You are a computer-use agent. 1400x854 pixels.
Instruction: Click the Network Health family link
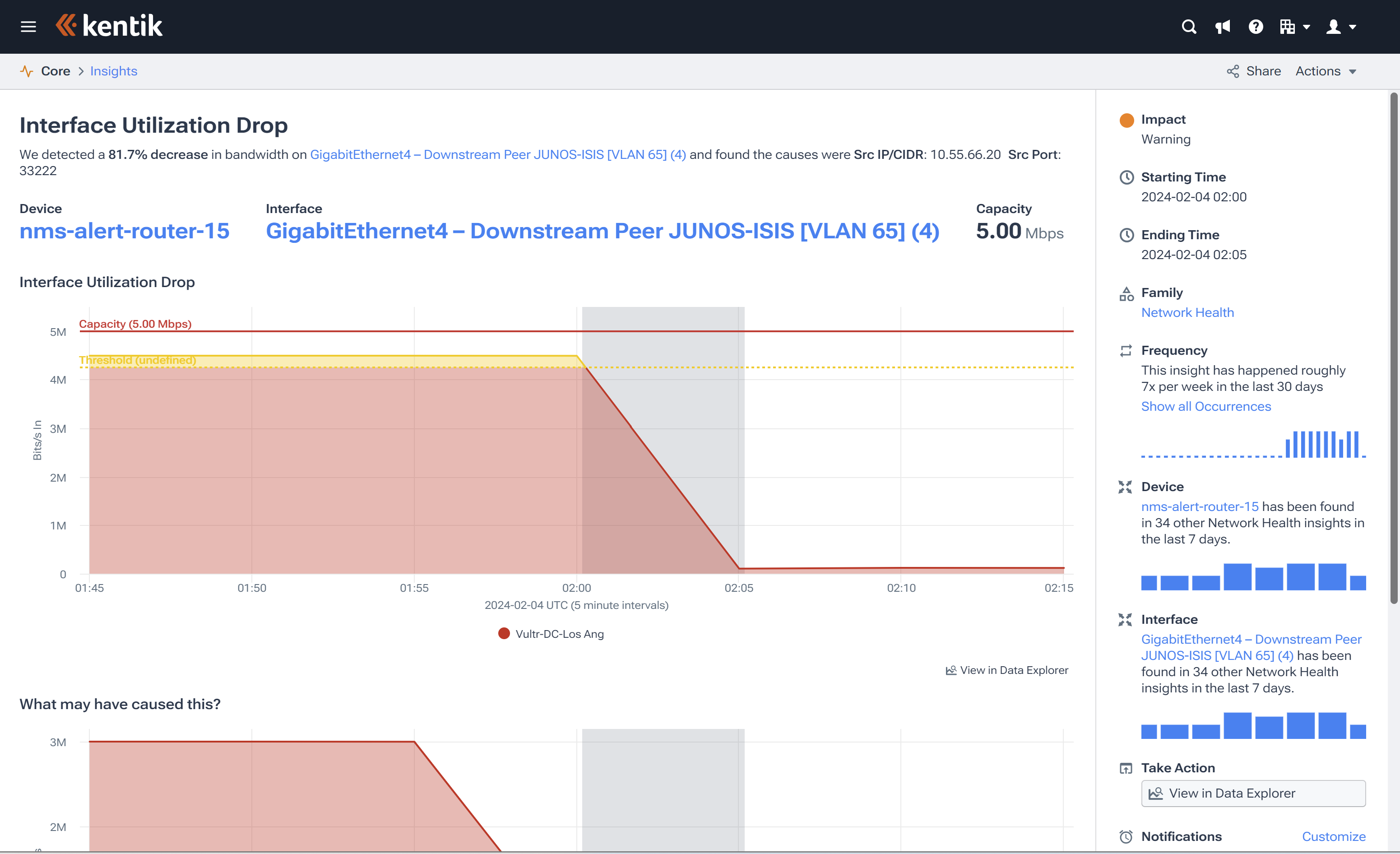1187,312
